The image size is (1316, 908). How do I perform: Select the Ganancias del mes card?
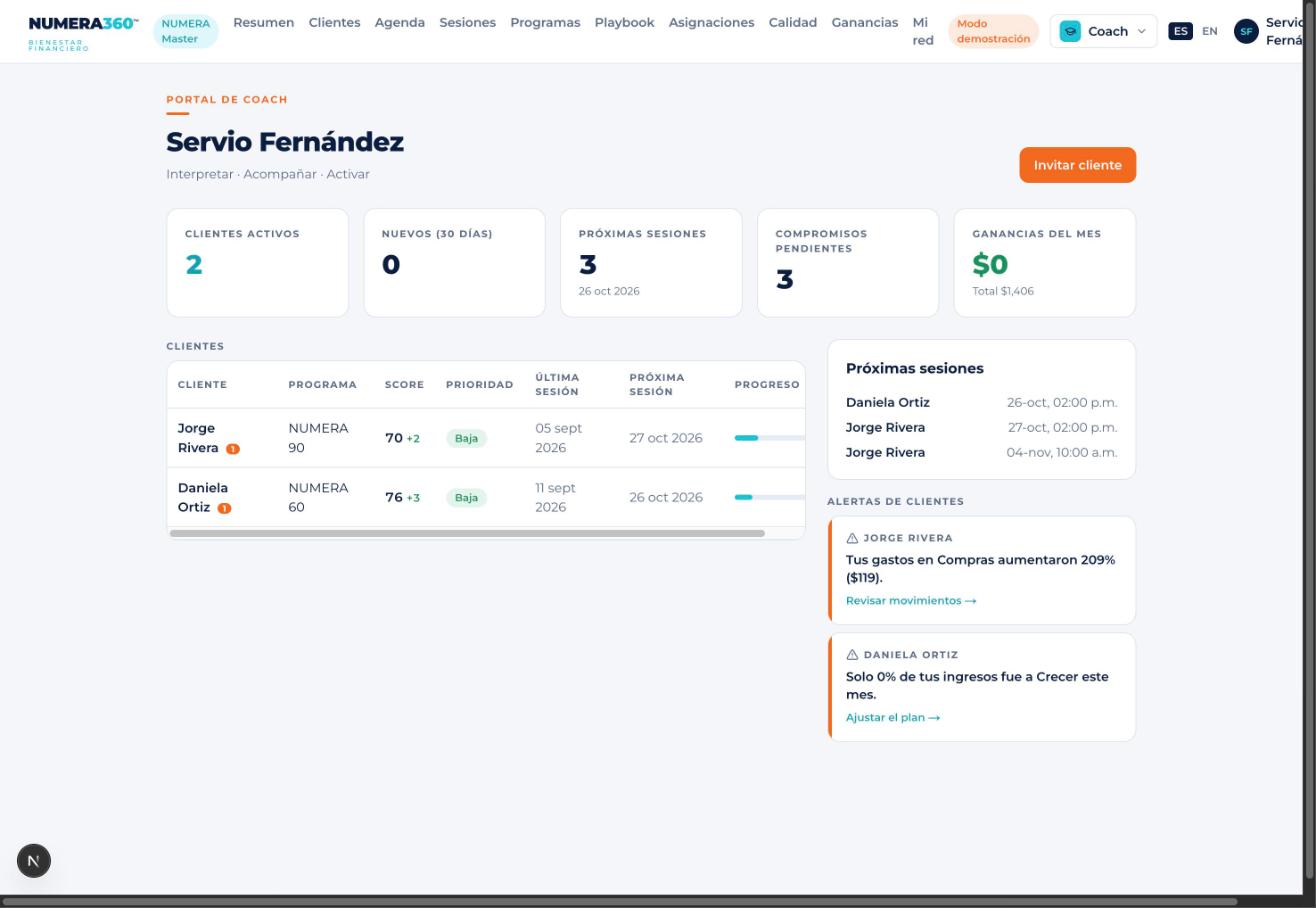[x=1045, y=263]
